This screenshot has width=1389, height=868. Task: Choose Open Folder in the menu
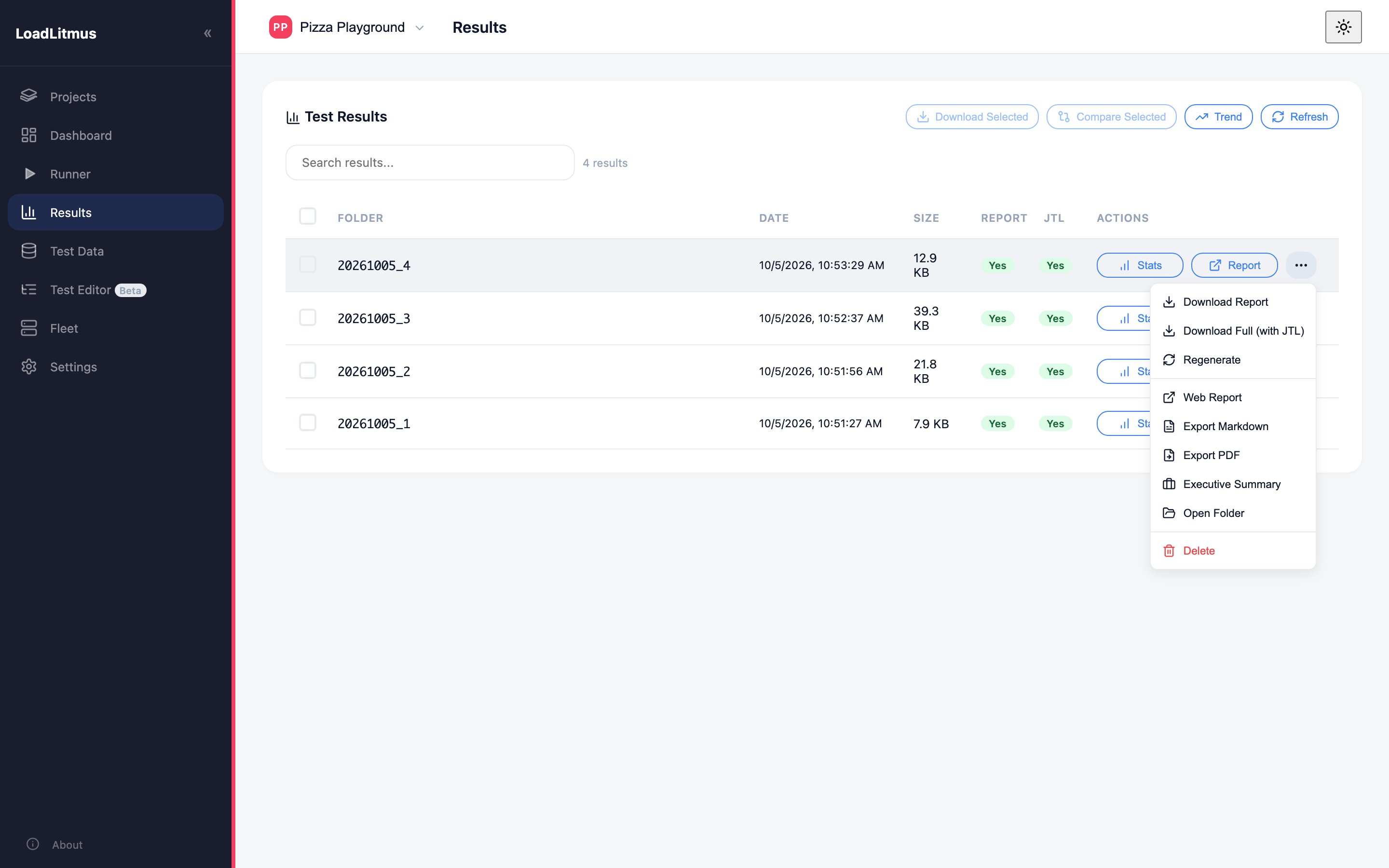click(1233, 513)
